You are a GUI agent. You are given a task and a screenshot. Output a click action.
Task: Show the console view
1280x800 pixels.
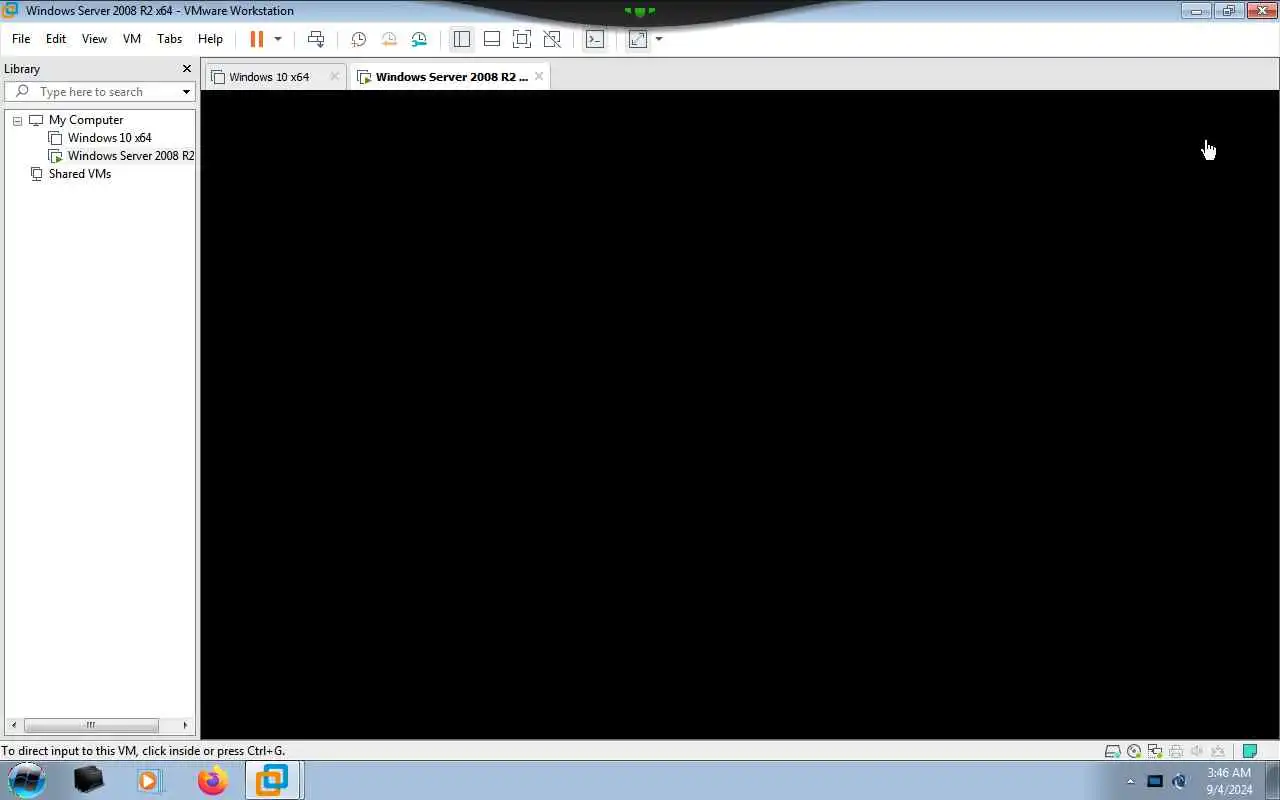pyautogui.click(x=595, y=39)
